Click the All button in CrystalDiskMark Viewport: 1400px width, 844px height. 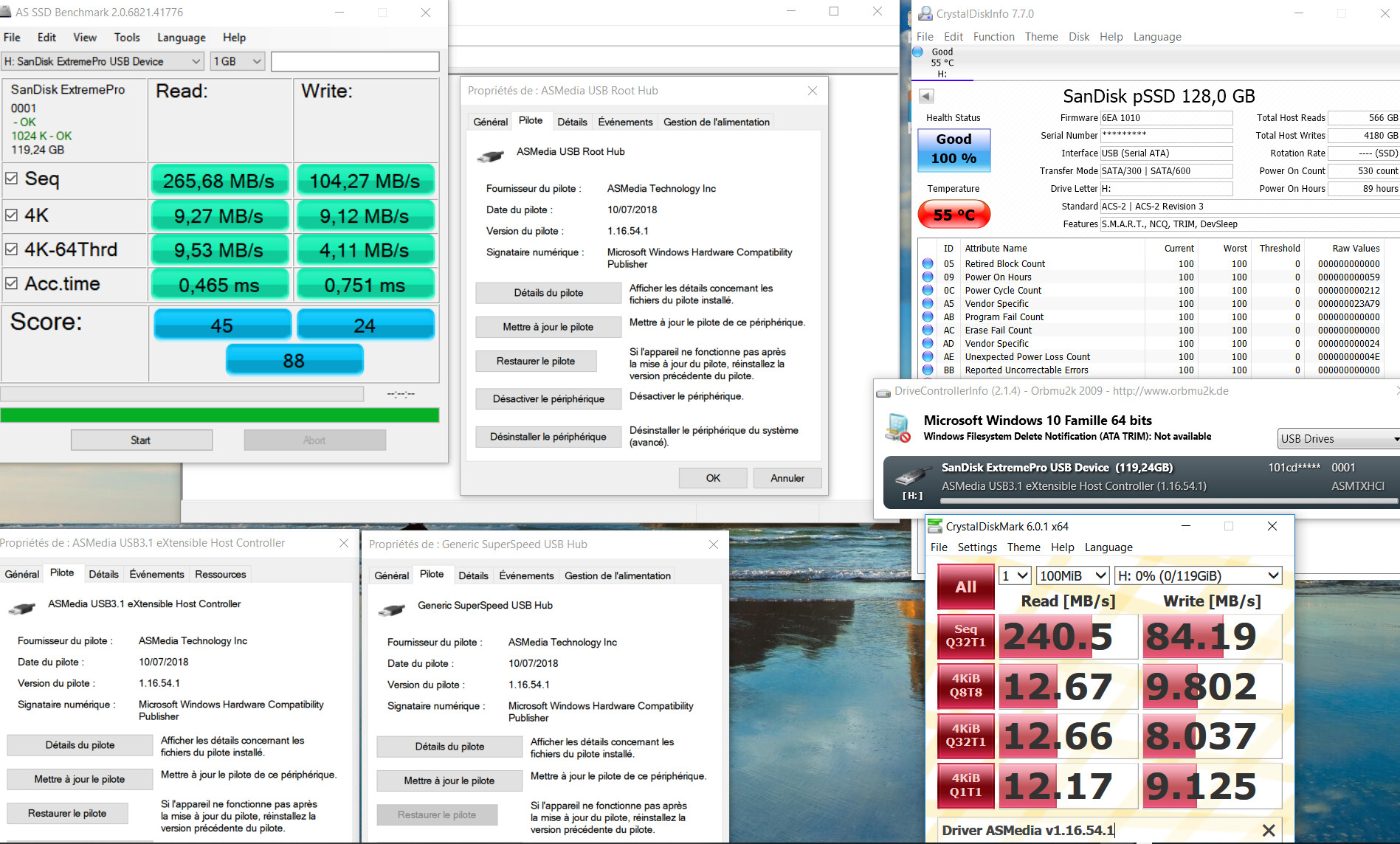click(965, 587)
